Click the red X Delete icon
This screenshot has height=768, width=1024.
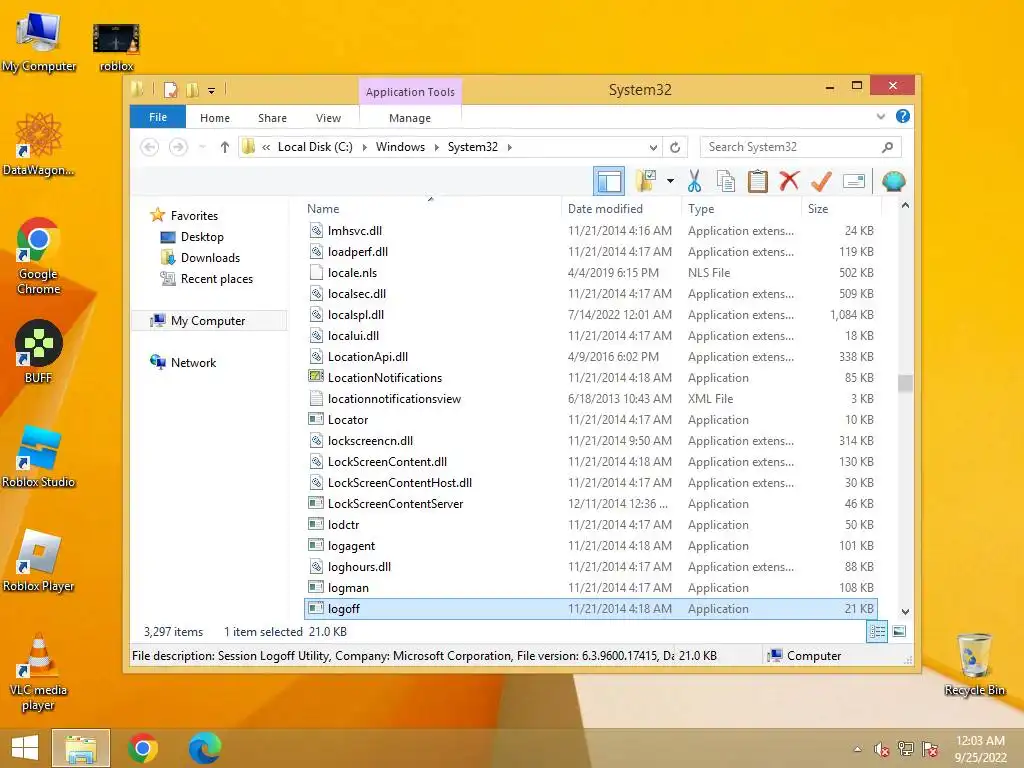[x=789, y=181]
